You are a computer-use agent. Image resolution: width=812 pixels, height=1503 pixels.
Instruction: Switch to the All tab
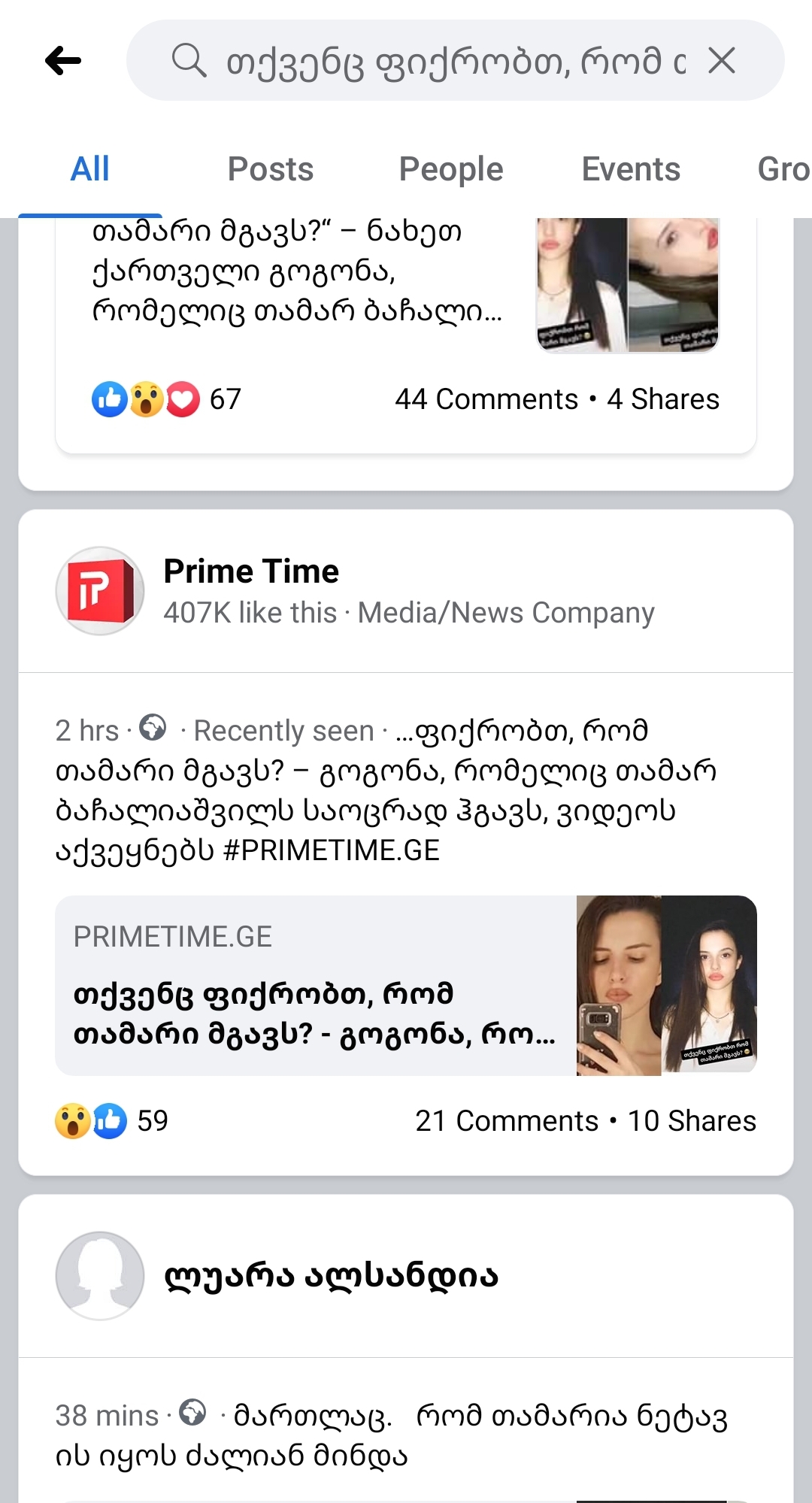(90, 169)
